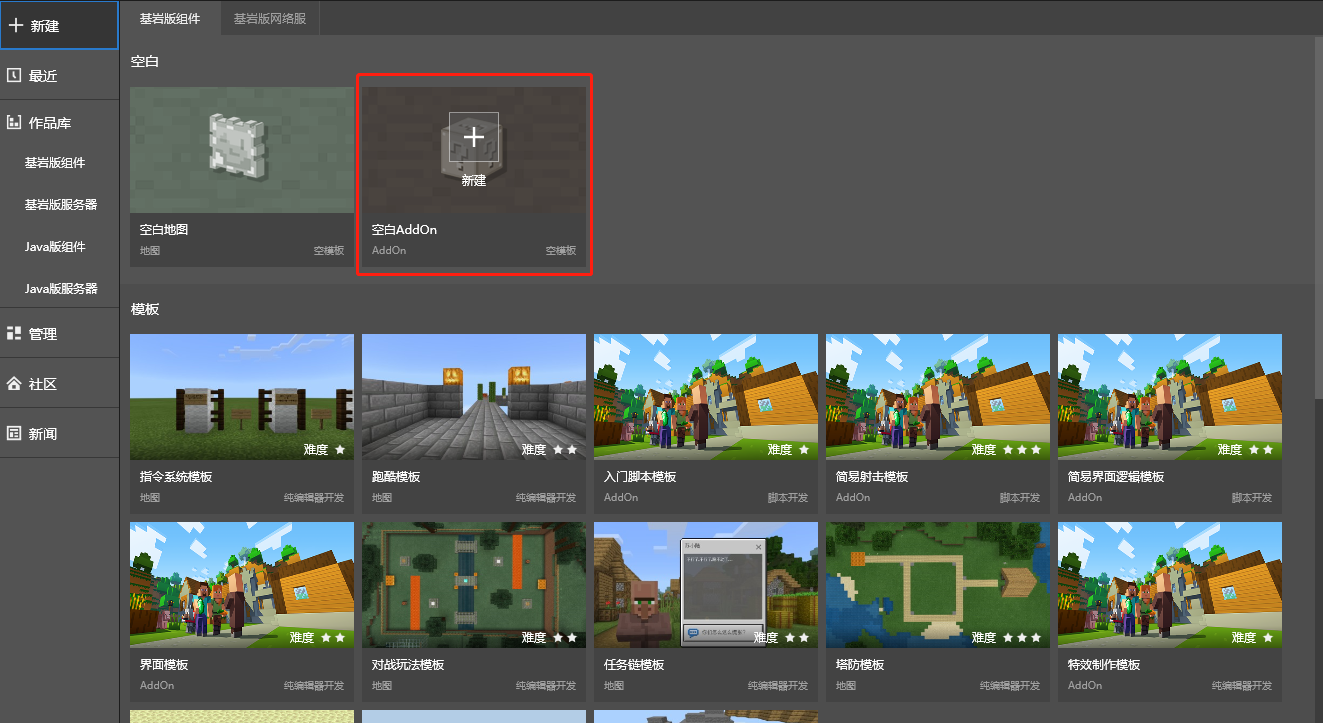Open the 社区 menu item
Image resolution: width=1323 pixels, height=723 pixels.
coord(59,384)
